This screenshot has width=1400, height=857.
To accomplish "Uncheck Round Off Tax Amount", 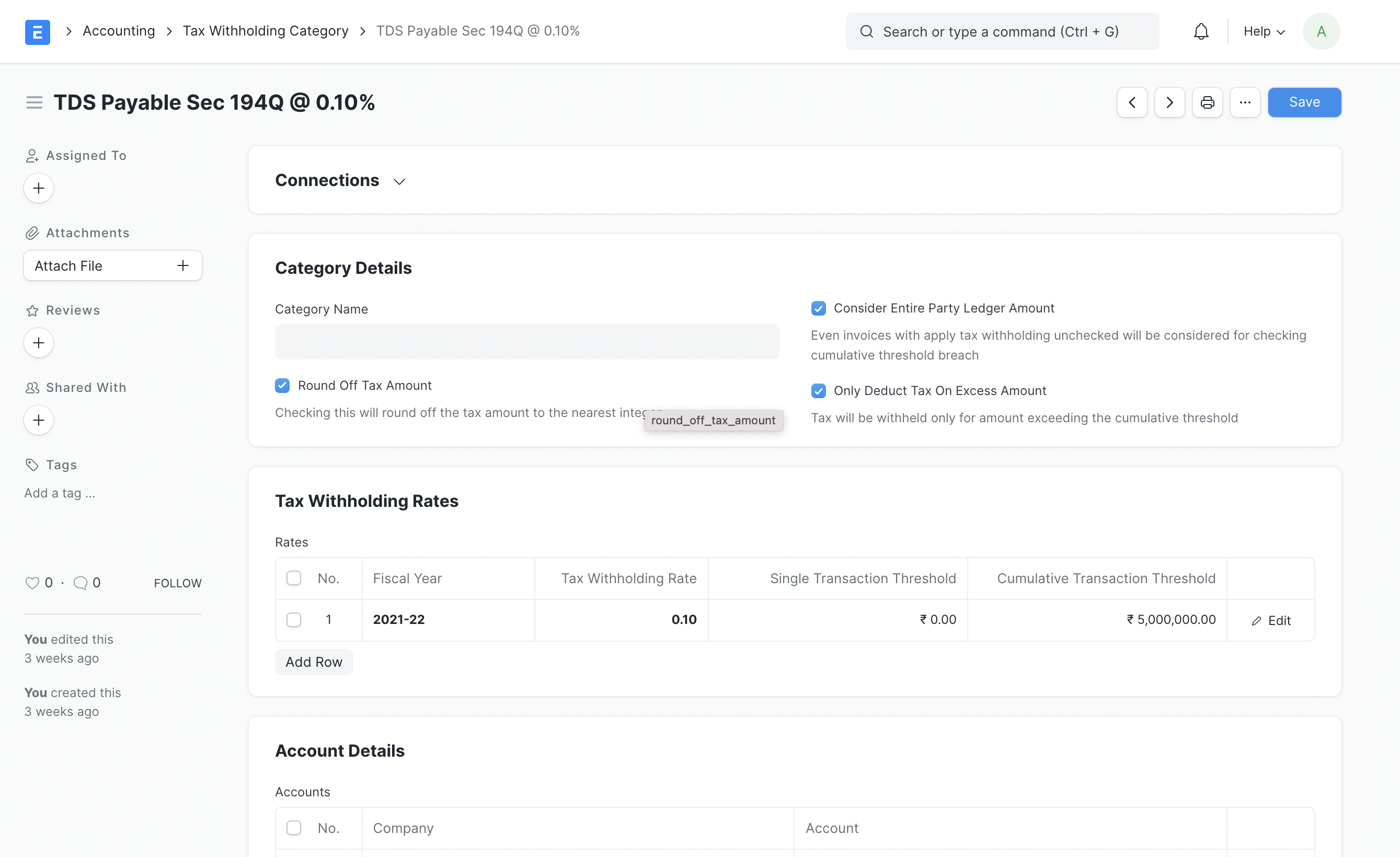I will coord(282,386).
